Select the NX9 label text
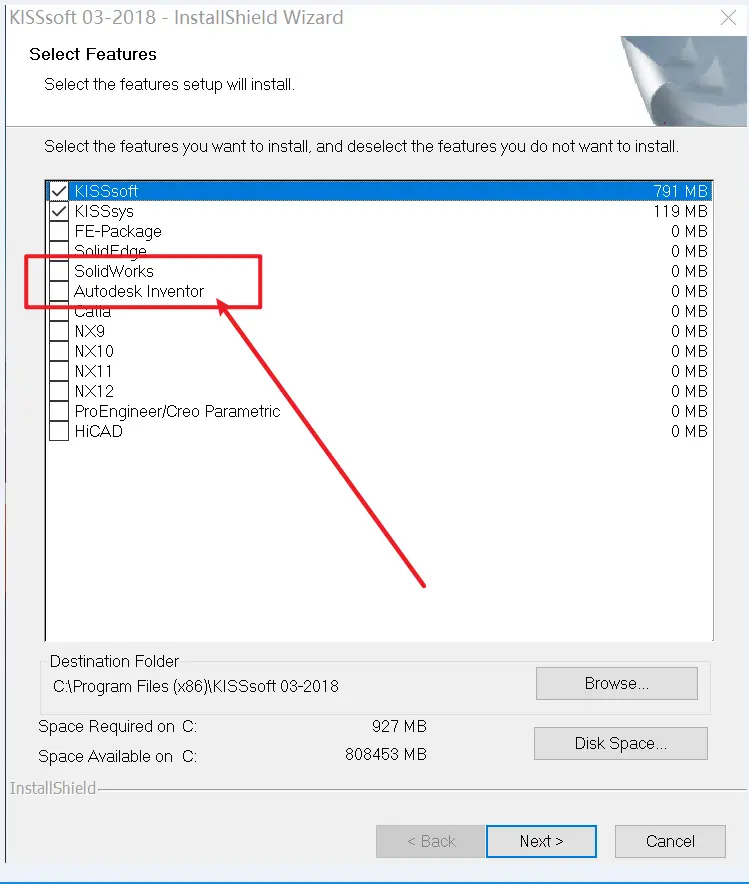The image size is (749, 884). tap(90, 332)
